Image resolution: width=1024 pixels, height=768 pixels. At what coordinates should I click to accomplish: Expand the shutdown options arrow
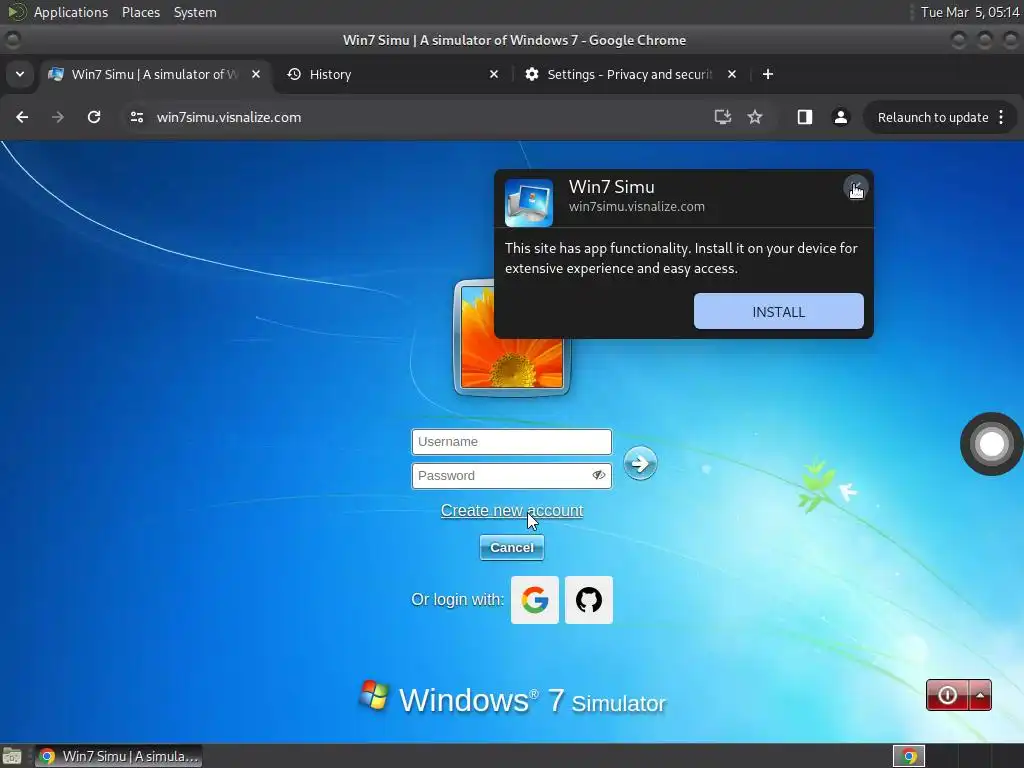coord(980,695)
